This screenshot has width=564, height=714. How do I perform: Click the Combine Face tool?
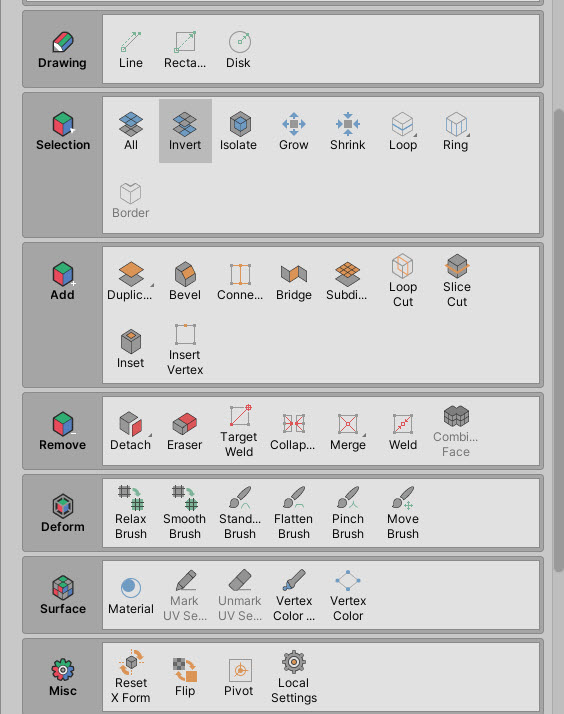(456, 431)
